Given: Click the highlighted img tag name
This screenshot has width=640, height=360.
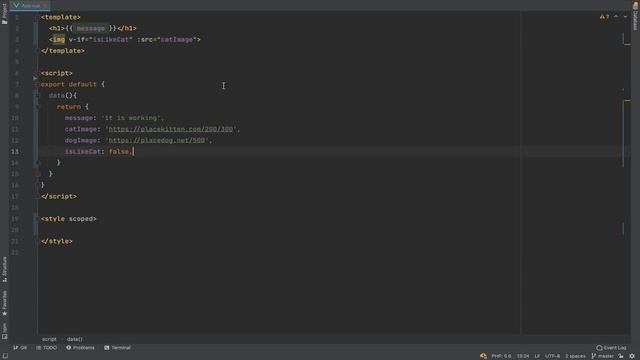Looking at the screenshot, I should point(59,40).
